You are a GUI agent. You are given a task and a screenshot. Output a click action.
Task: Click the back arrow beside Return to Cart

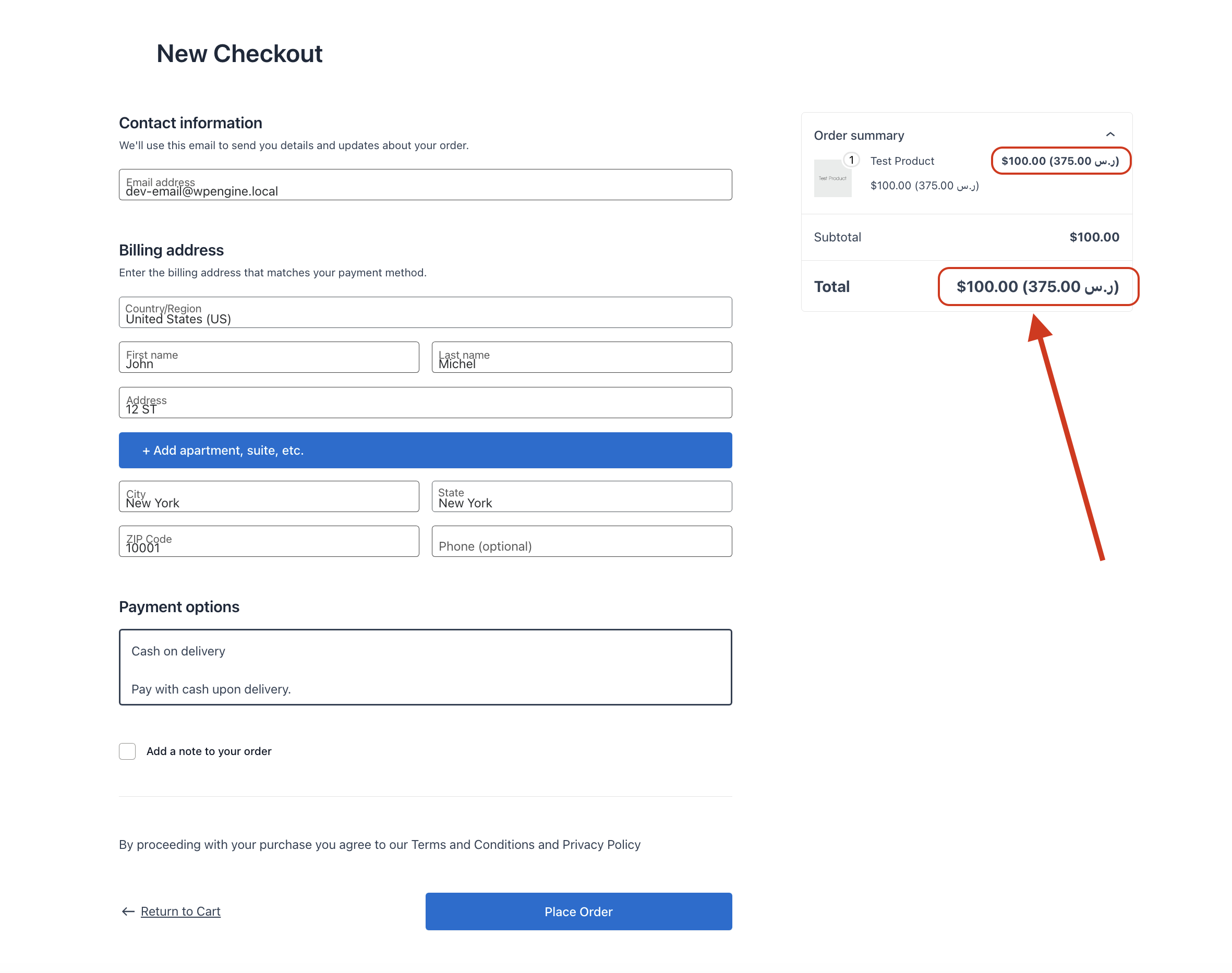click(x=128, y=911)
